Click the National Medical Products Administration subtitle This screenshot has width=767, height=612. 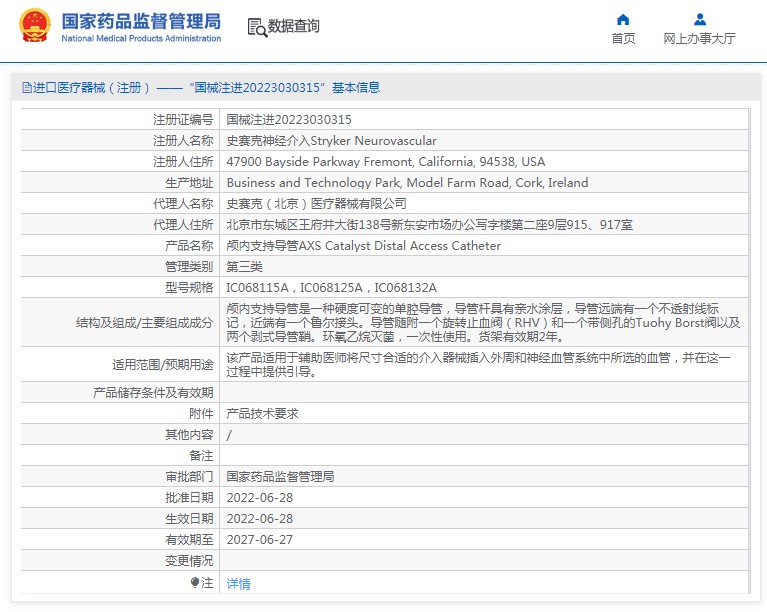[x=141, y=38]
